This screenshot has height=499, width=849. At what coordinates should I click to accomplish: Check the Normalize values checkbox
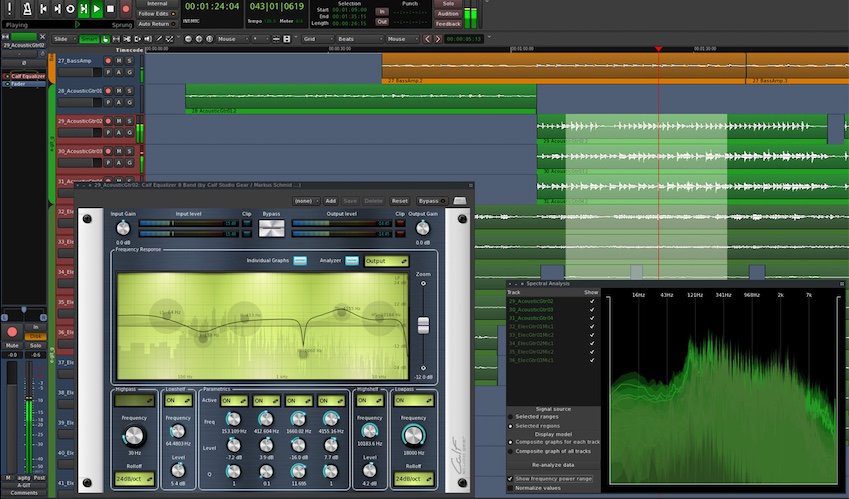pos(510,488)
